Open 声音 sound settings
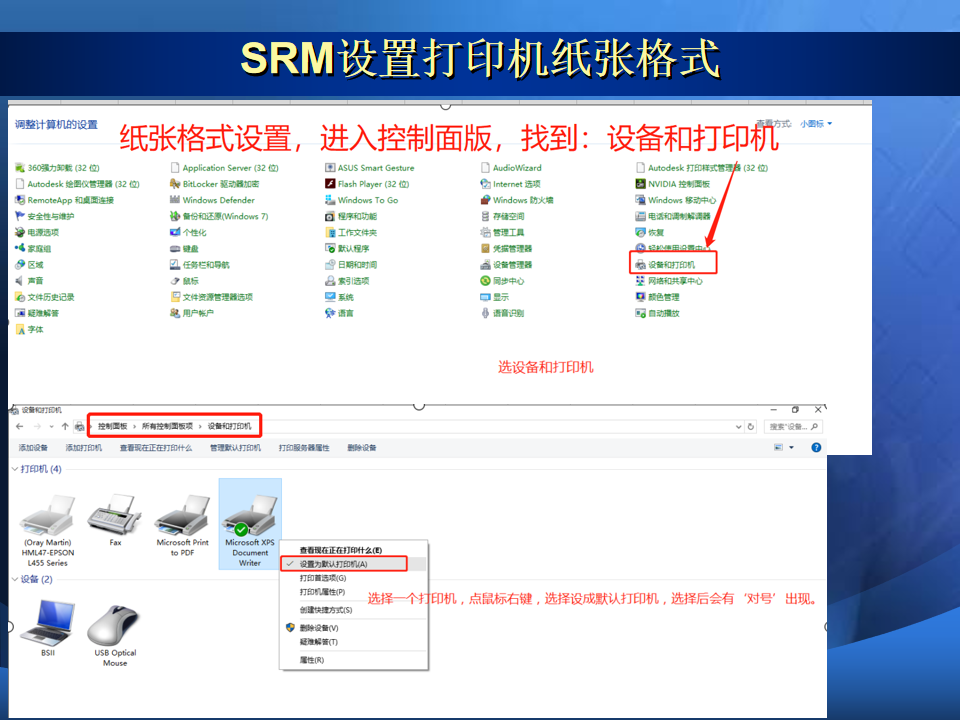The image size is (960, 720). (x=29, y=281)
